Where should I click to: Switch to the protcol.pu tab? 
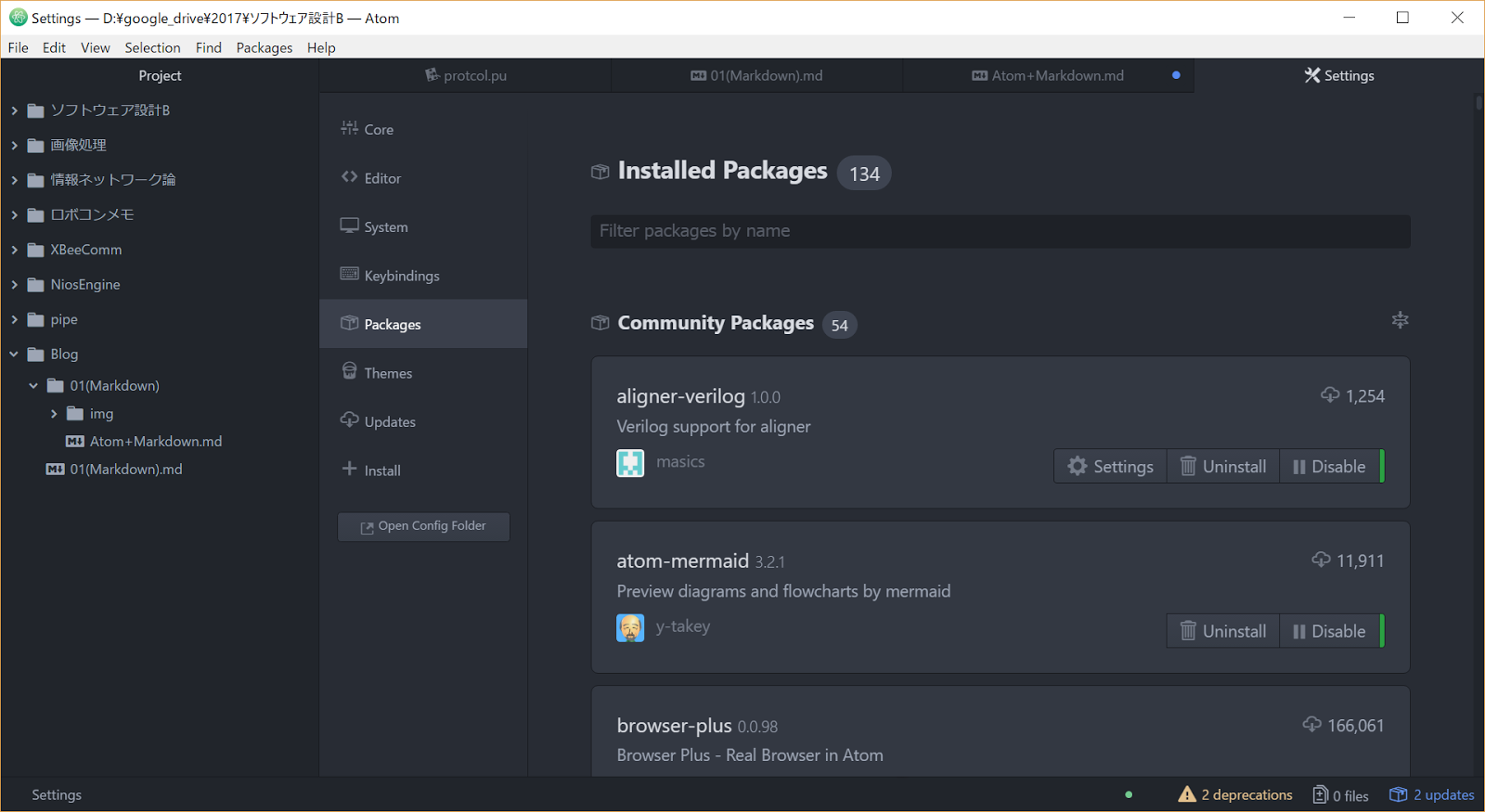(x=465, y=75)
